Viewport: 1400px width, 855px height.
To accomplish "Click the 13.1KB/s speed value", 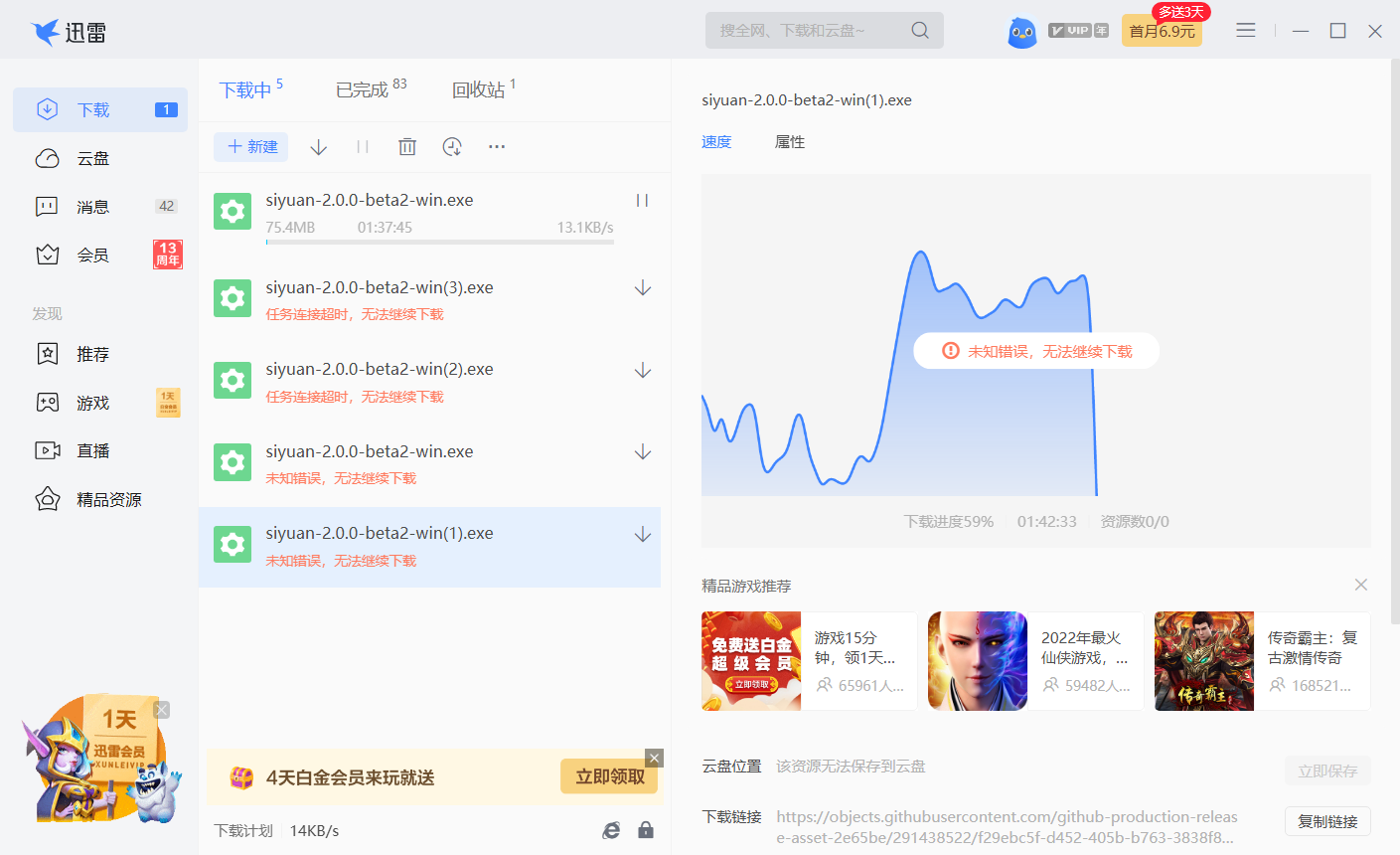I will (585, 228).
